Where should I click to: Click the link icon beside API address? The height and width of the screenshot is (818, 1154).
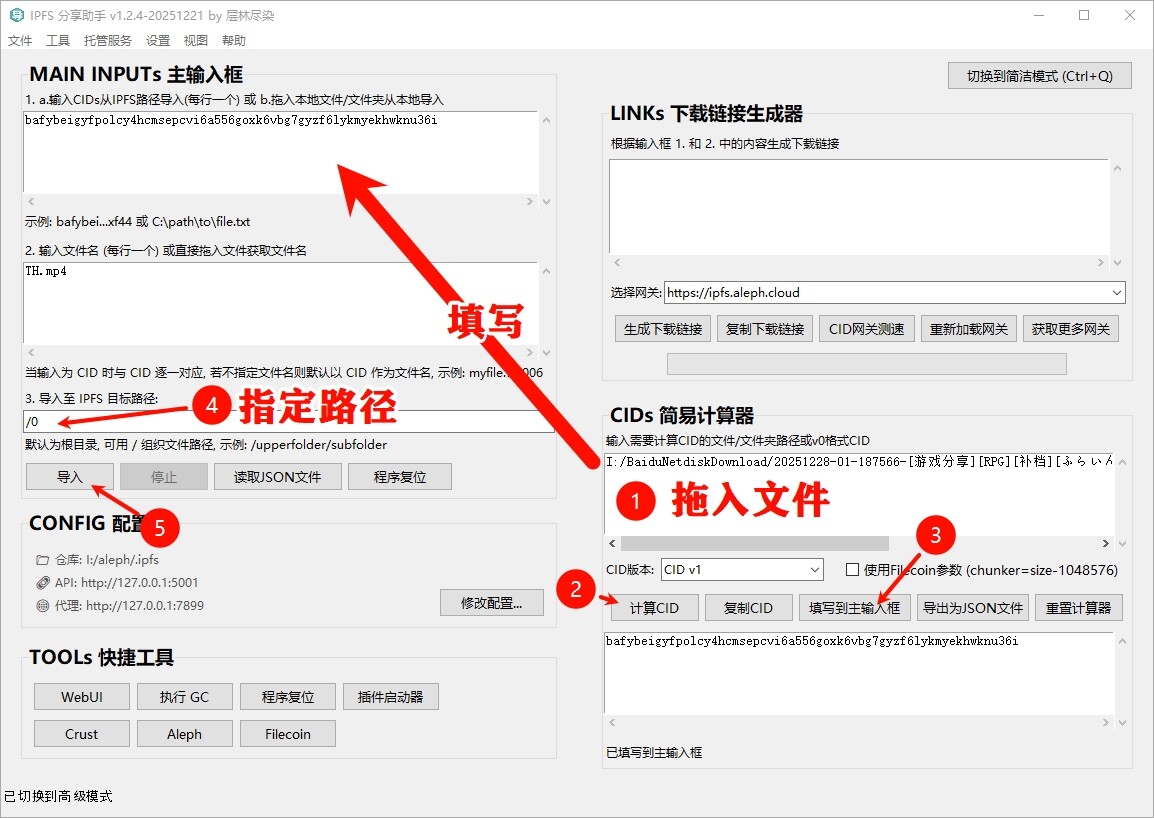coord(42,582)
